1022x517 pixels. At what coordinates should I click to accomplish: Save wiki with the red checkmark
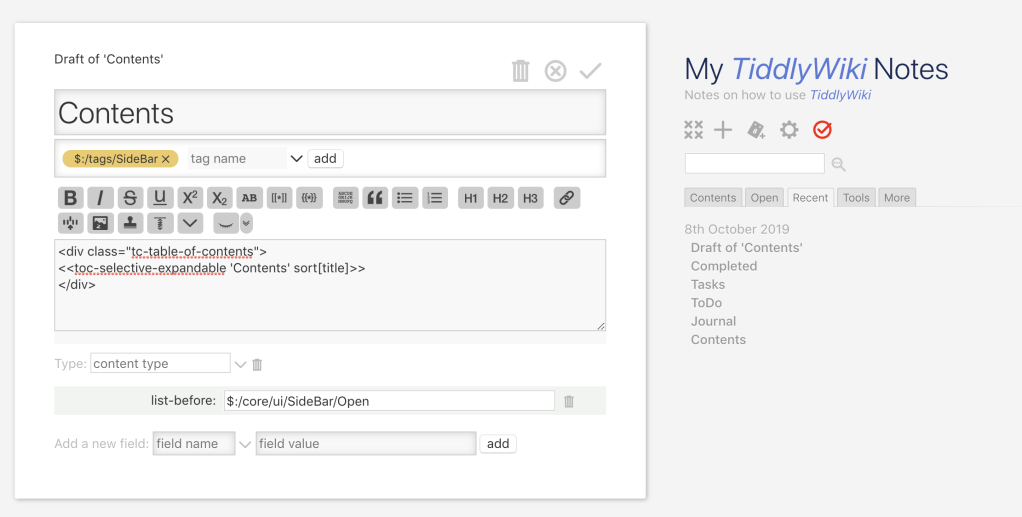point(822,130)
